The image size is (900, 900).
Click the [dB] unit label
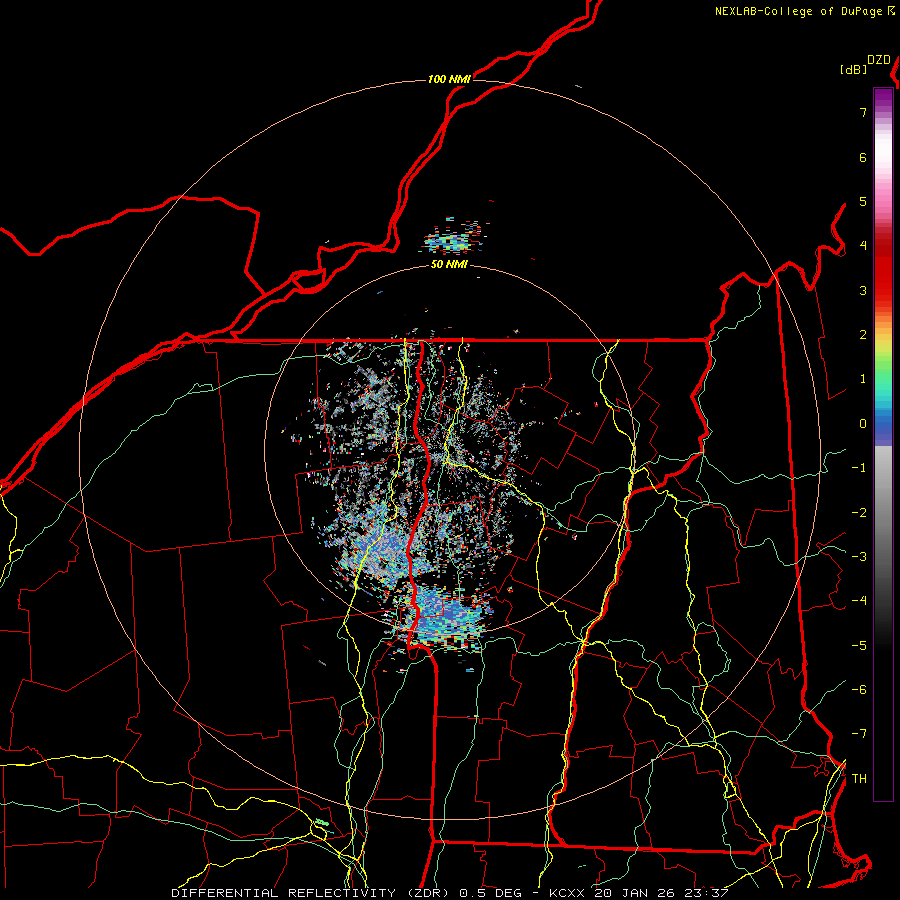tap(854, 69)
